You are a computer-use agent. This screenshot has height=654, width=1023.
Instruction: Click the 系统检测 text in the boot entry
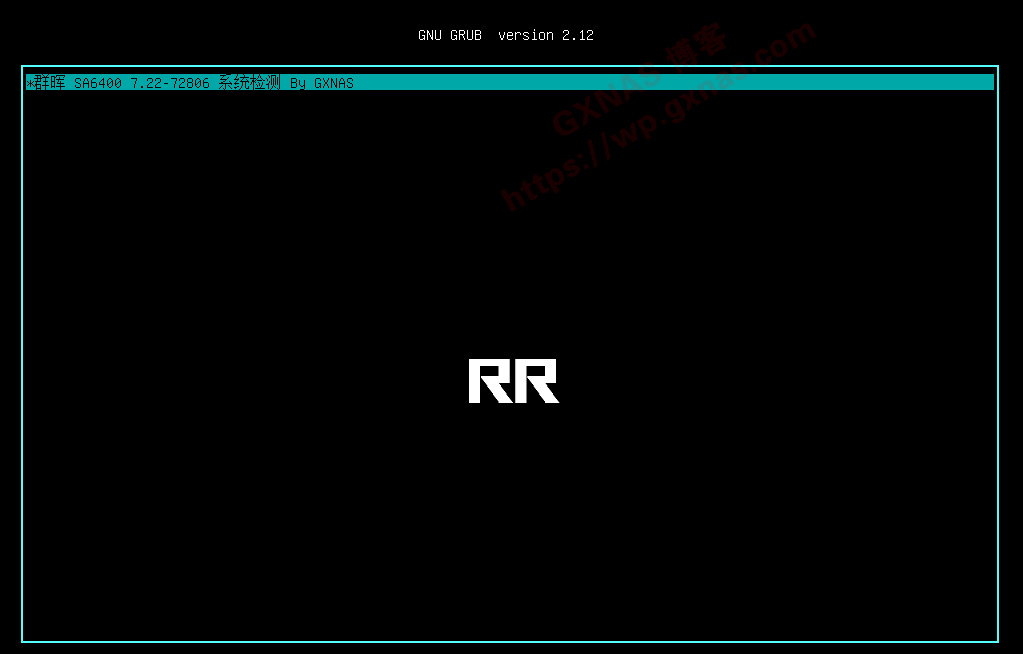tap(249, 83)
